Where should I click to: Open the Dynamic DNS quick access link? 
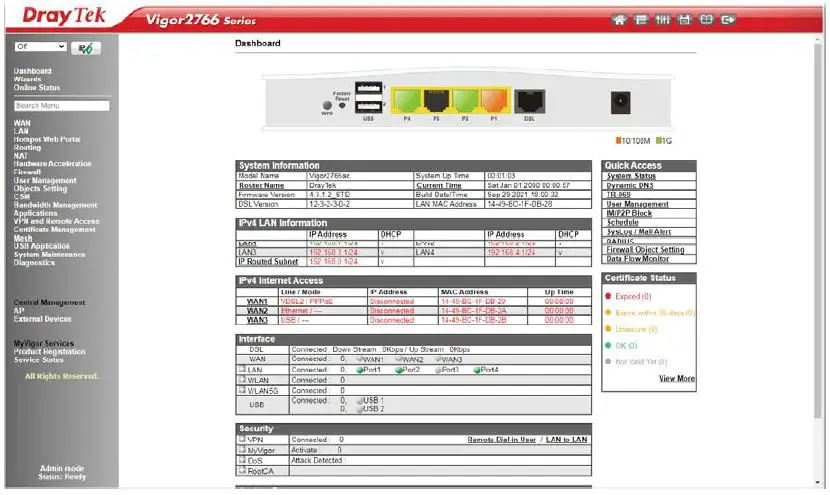(630, 185)
